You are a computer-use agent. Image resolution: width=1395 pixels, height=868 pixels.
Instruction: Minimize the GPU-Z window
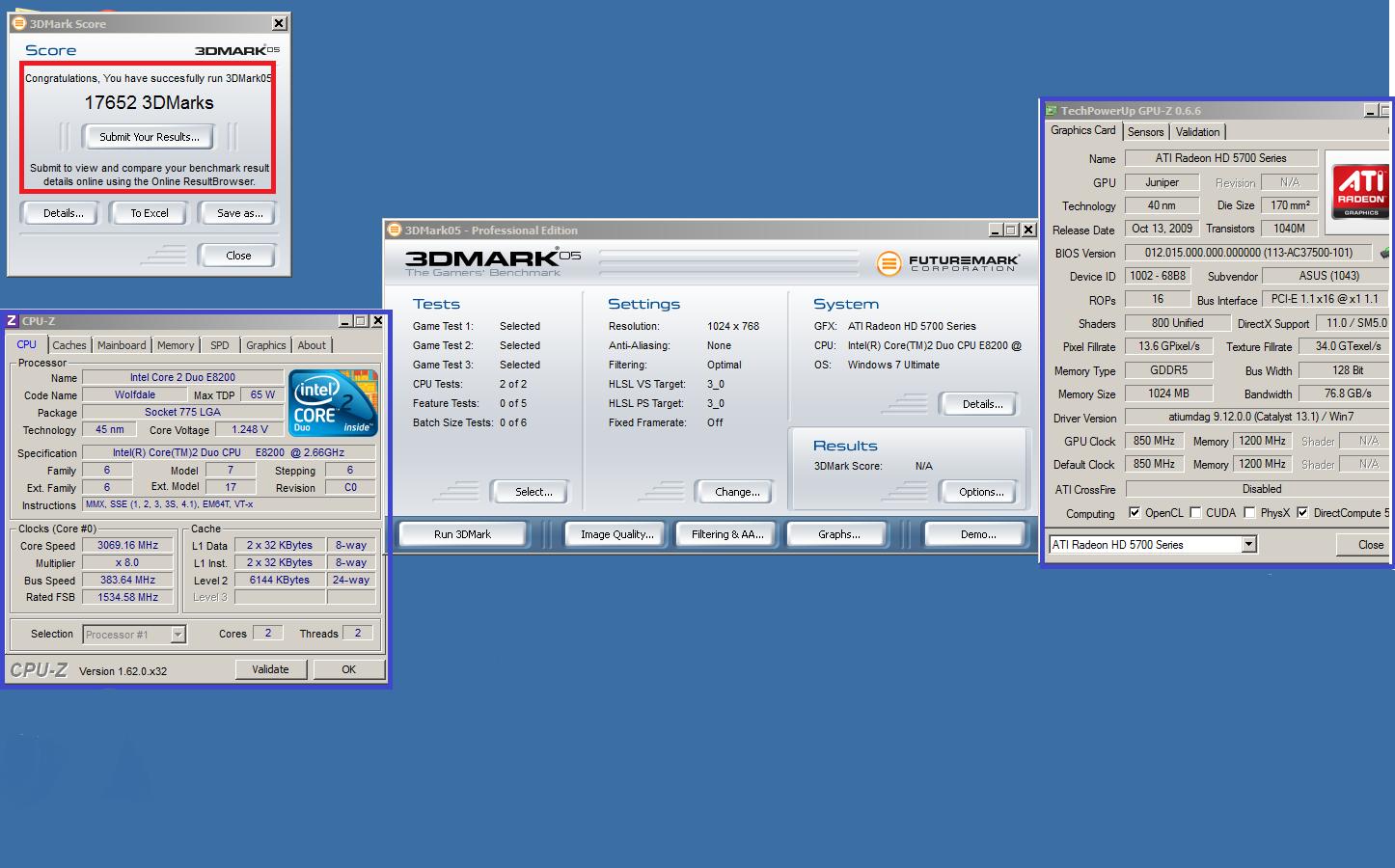(x=1371, y=111)
